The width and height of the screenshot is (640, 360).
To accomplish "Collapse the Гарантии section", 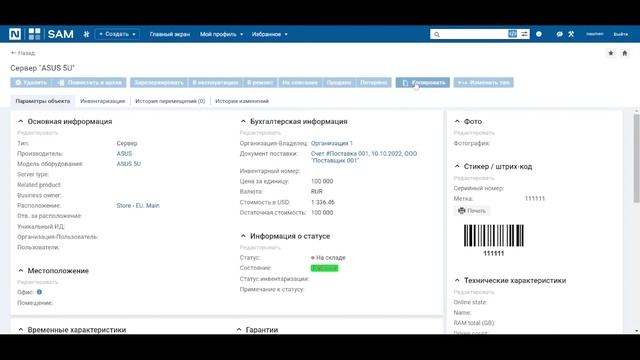I will 239,330.
